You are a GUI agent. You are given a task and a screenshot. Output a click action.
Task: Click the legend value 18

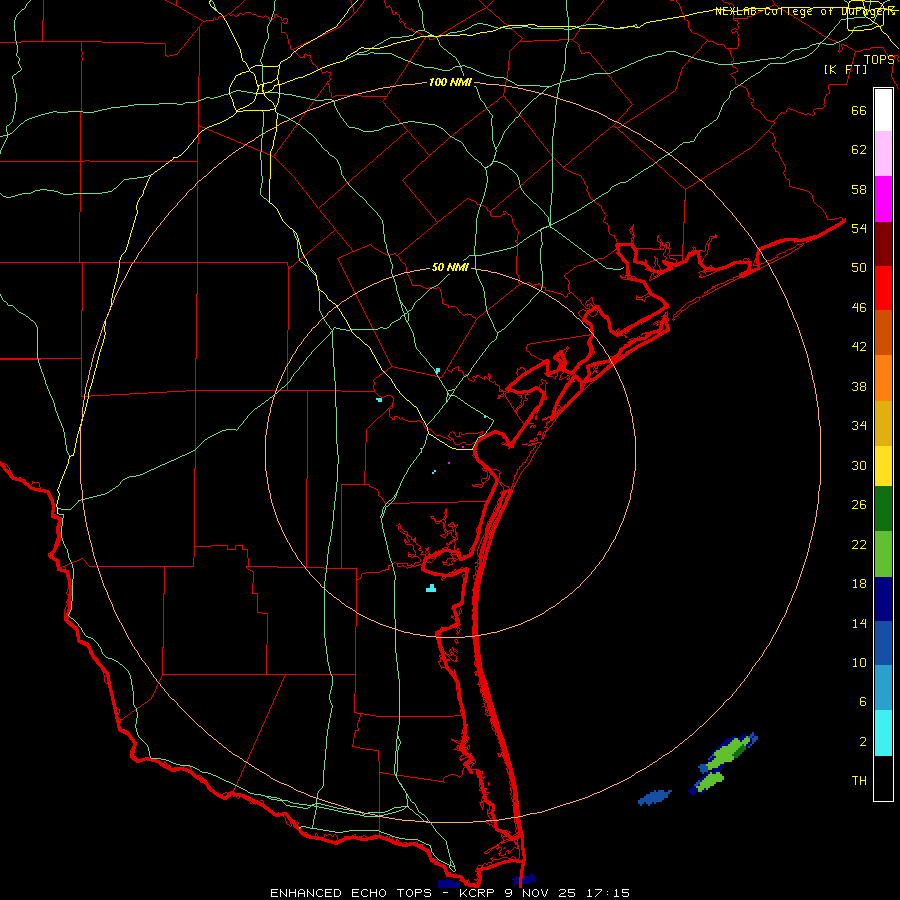point(859,584)
